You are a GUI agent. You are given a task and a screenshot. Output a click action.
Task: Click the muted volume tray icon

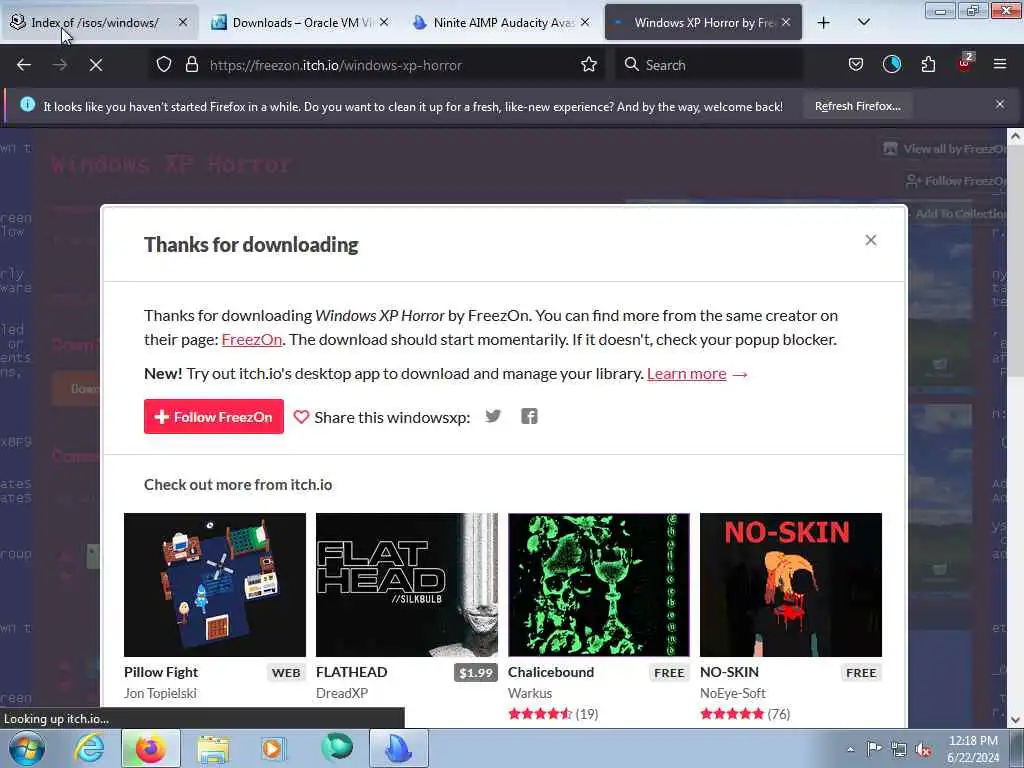click(x=923, y=749)
